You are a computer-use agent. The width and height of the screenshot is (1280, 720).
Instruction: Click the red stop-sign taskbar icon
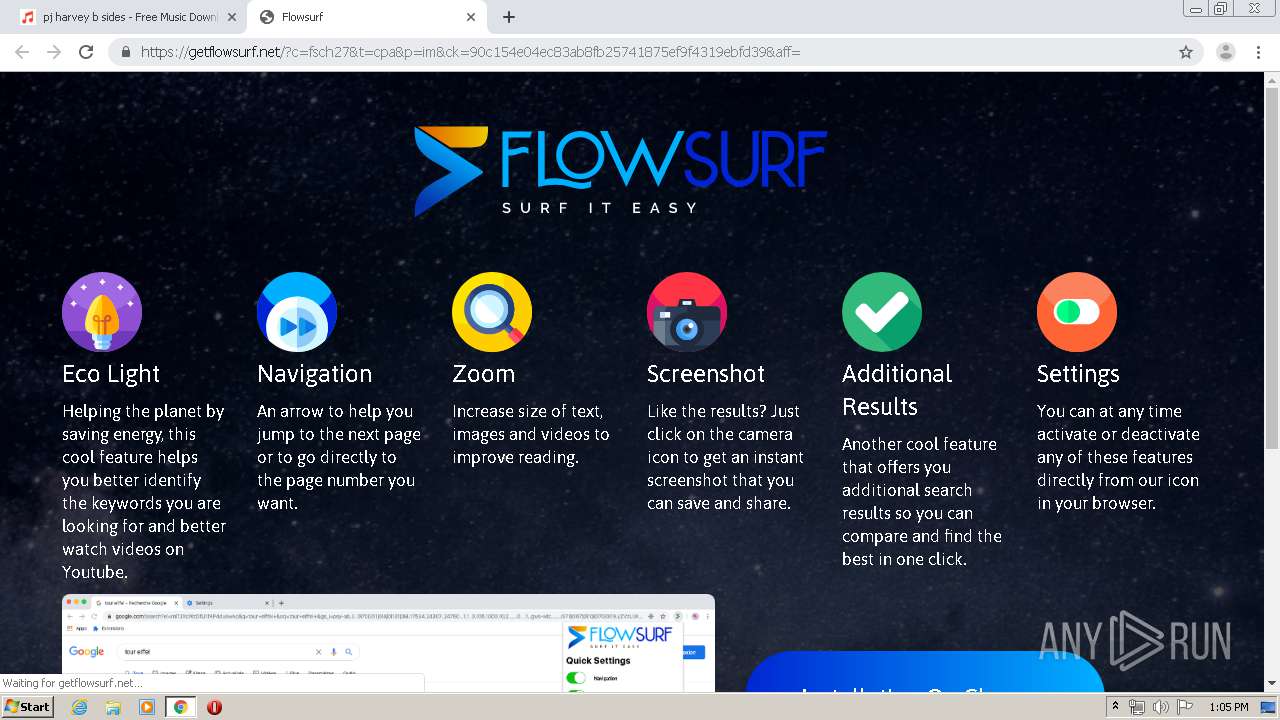point(214,707)
